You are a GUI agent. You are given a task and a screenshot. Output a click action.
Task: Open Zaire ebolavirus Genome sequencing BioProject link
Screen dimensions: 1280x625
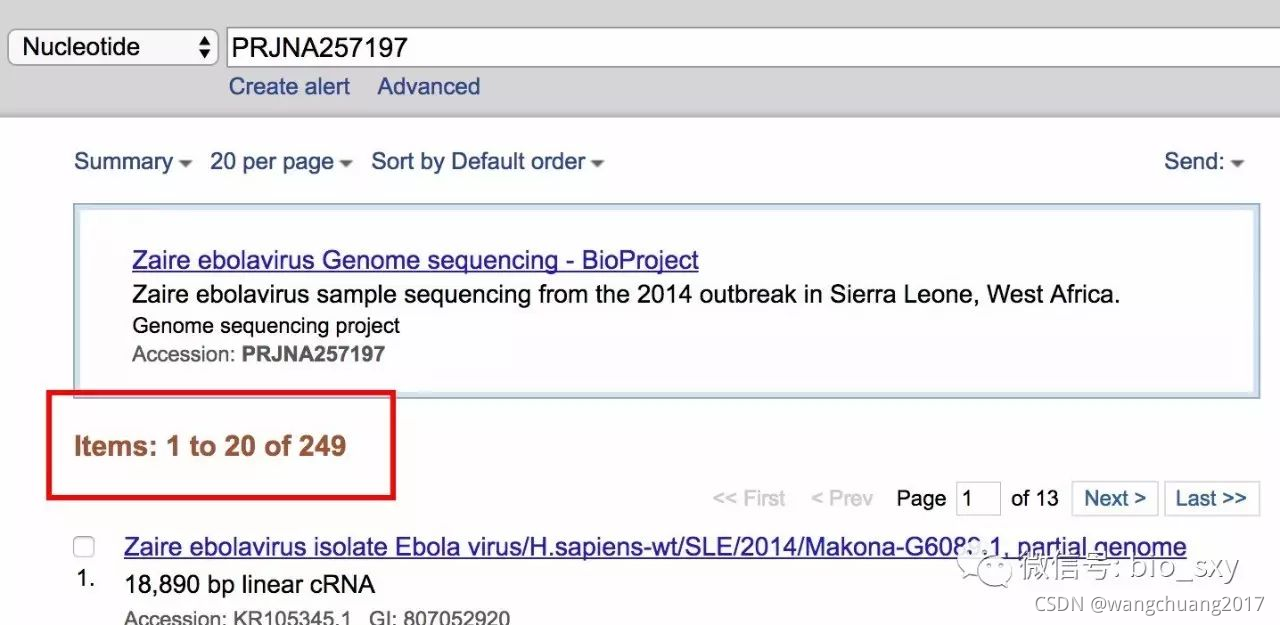[415, 261]
